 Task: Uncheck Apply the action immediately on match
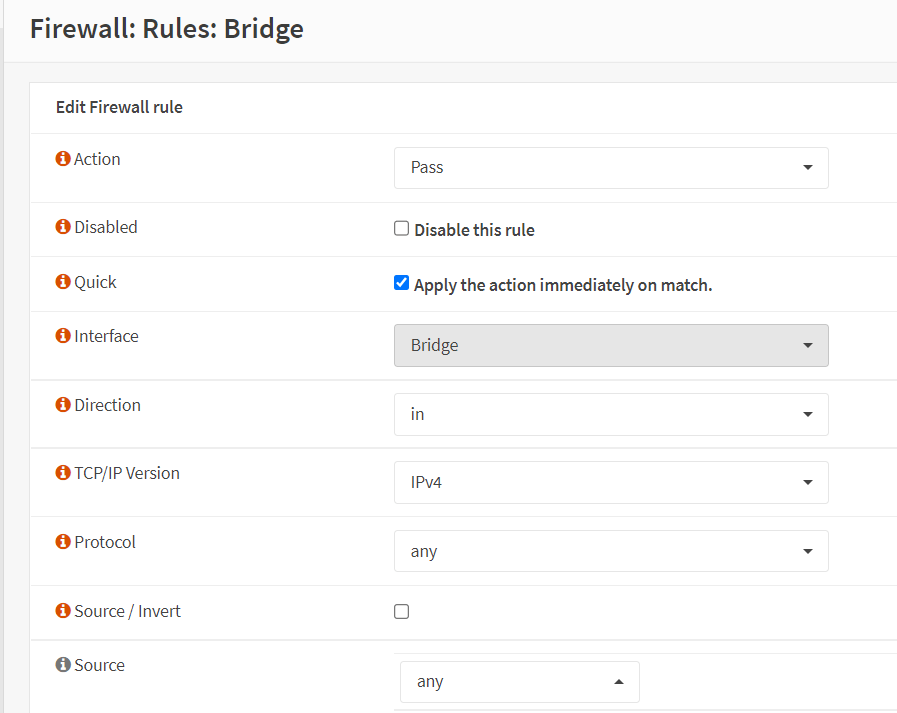(402, 284)
